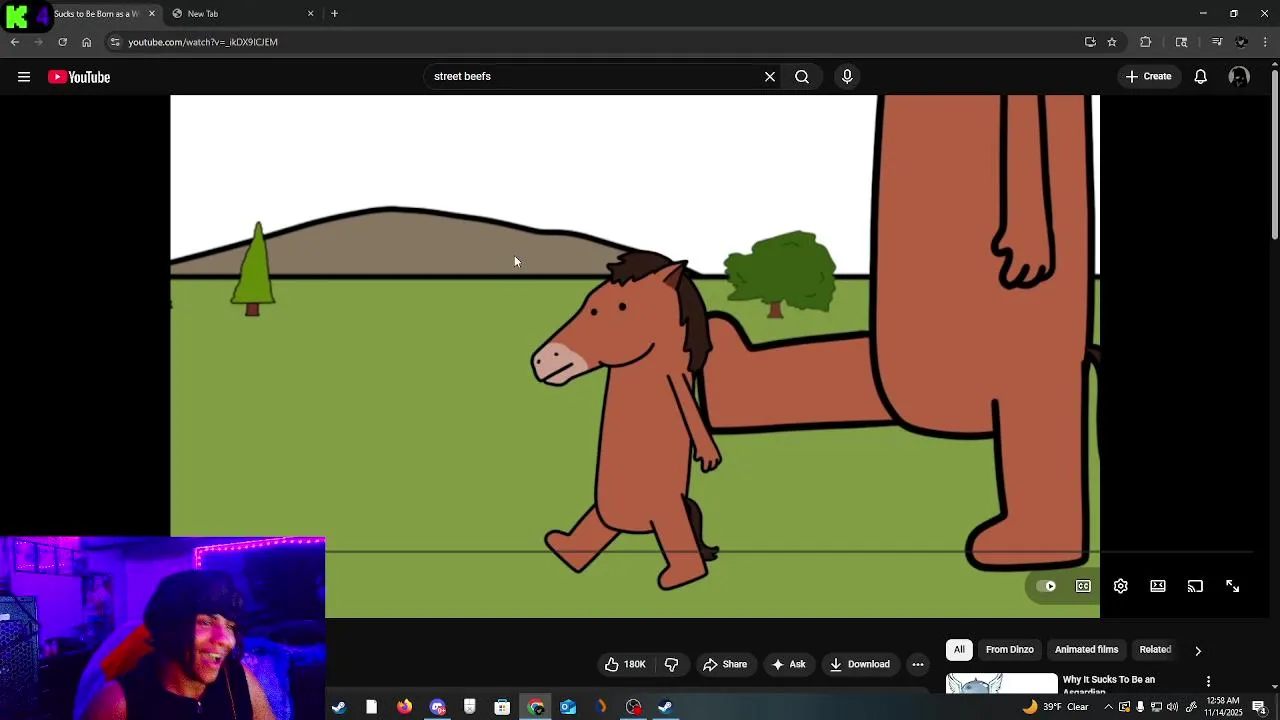Filter suggestions by From Dinzo
Image resolution: width=1280 pixels, height=720 pixels.
1010,650
